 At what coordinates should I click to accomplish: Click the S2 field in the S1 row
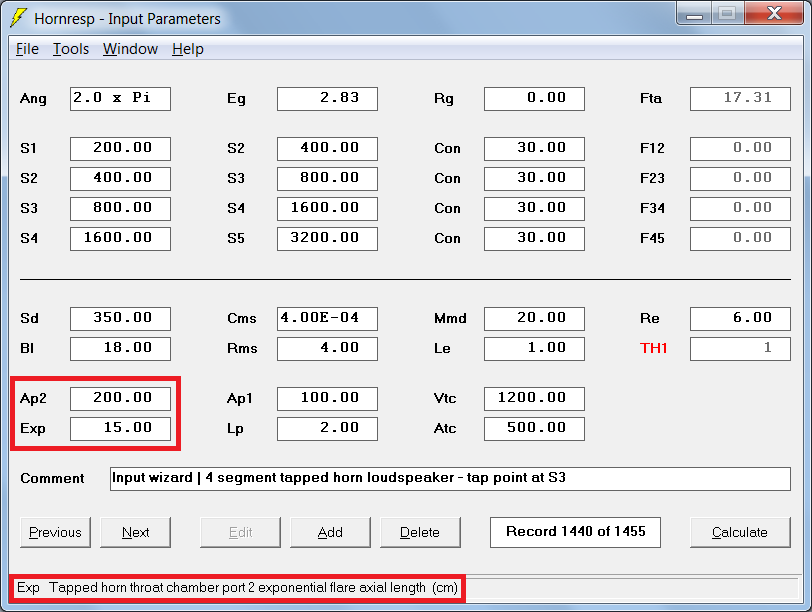point(327,149)
